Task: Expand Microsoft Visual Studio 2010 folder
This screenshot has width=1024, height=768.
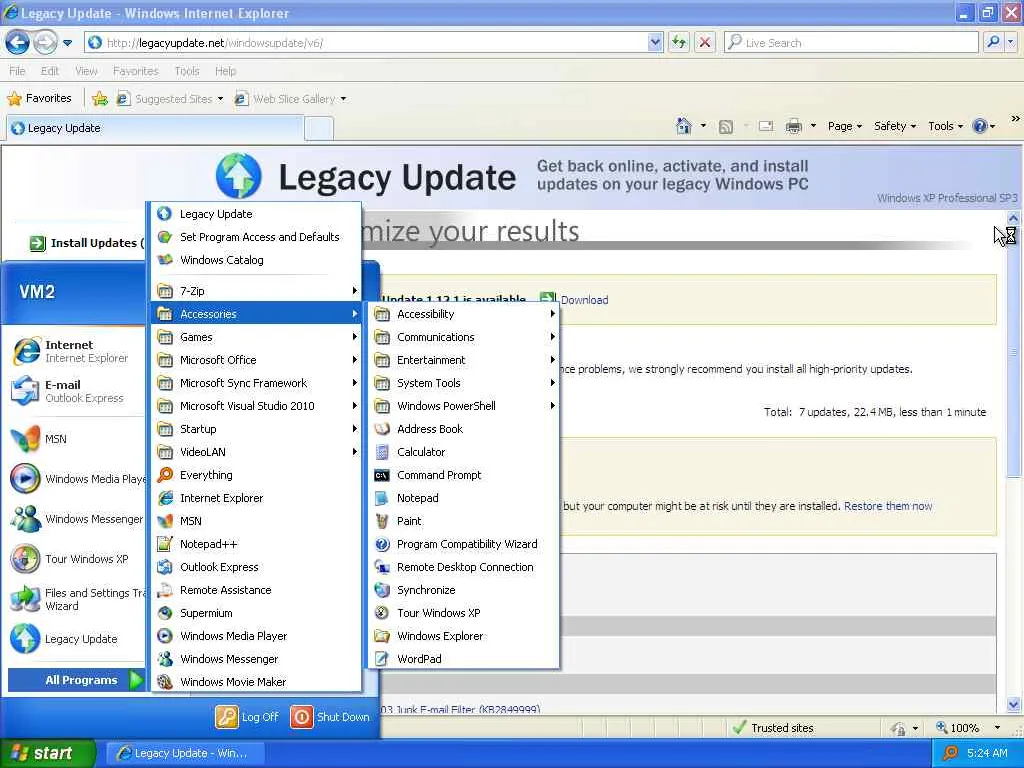Action: (256, 406)
